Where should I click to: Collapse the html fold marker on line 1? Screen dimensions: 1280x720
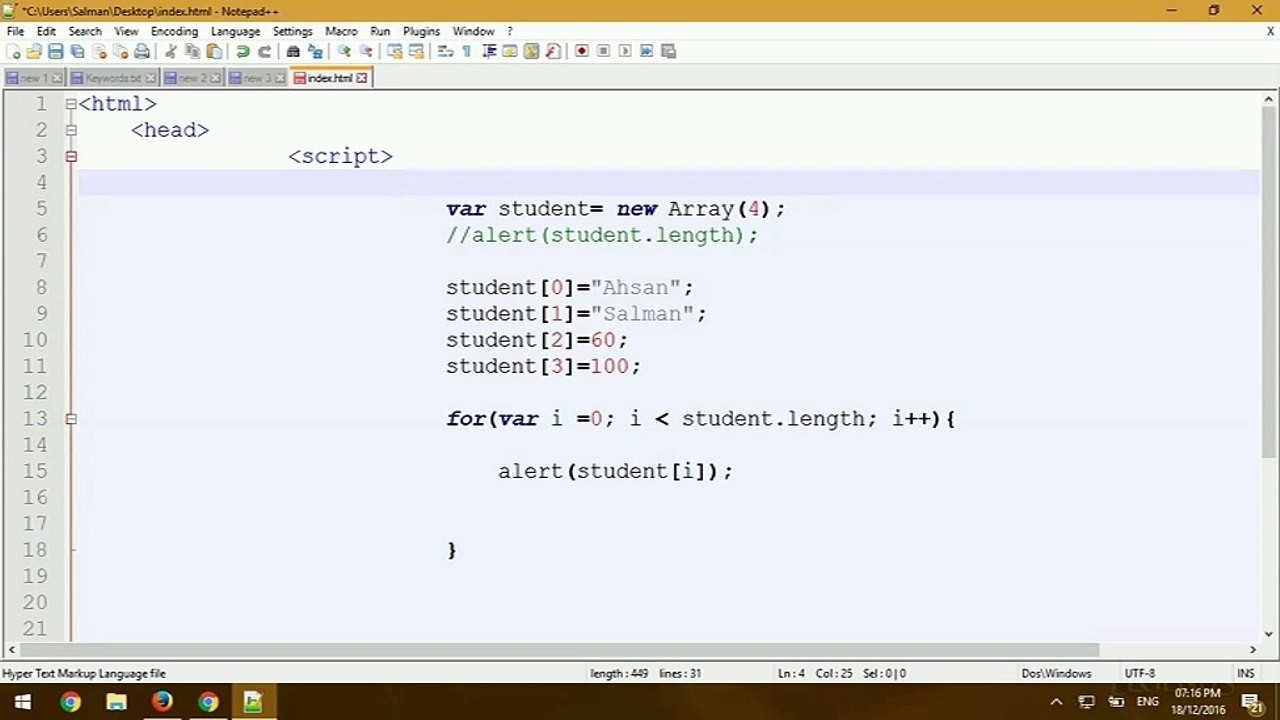[71, 104]
